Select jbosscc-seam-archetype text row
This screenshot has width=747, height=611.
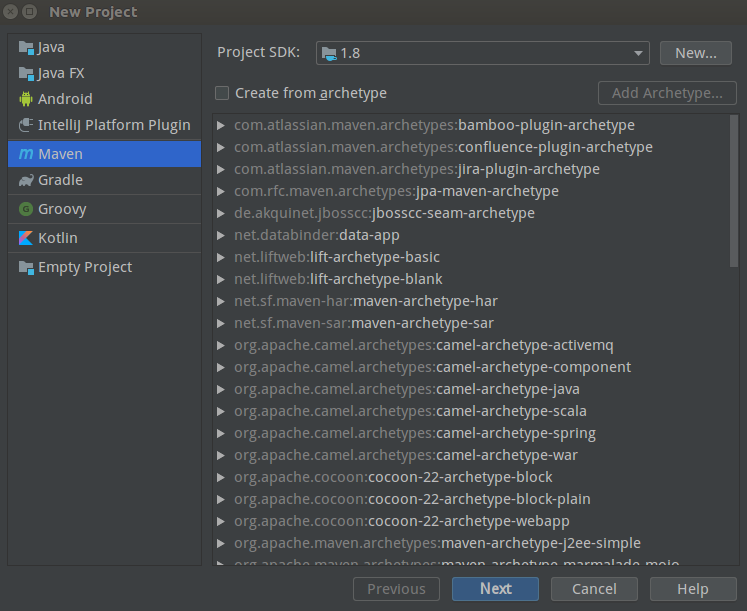coord(384,213)
